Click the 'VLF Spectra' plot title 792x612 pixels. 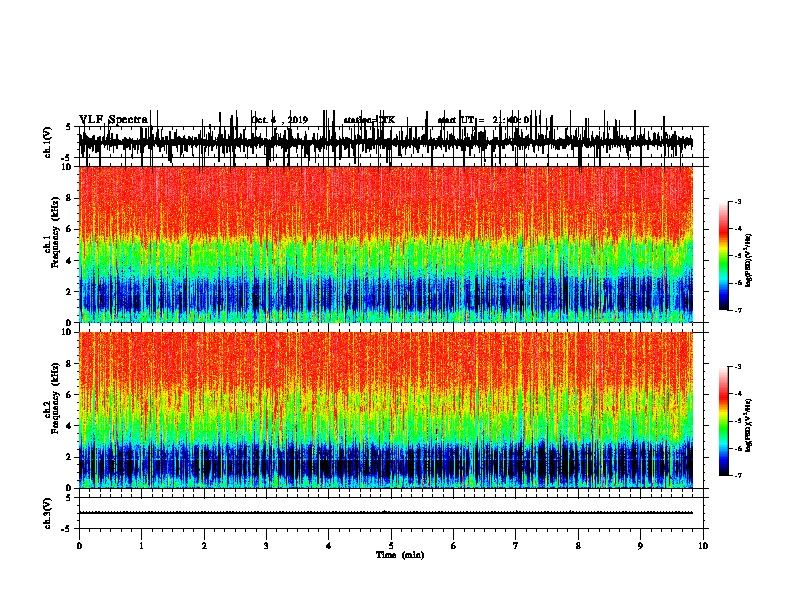click(x=113, y=120)
